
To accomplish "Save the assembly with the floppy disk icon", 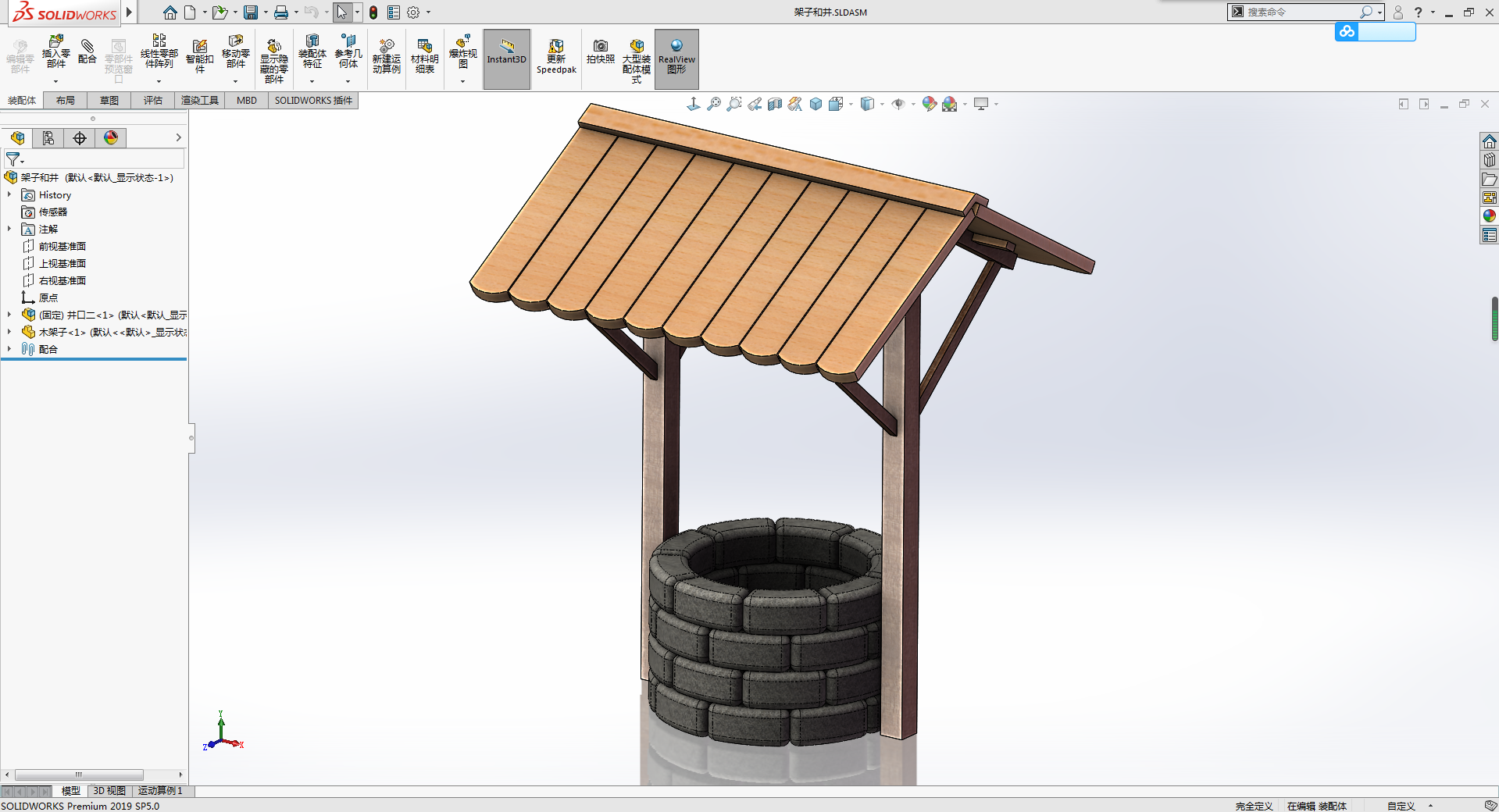I will tap(251, 12).
